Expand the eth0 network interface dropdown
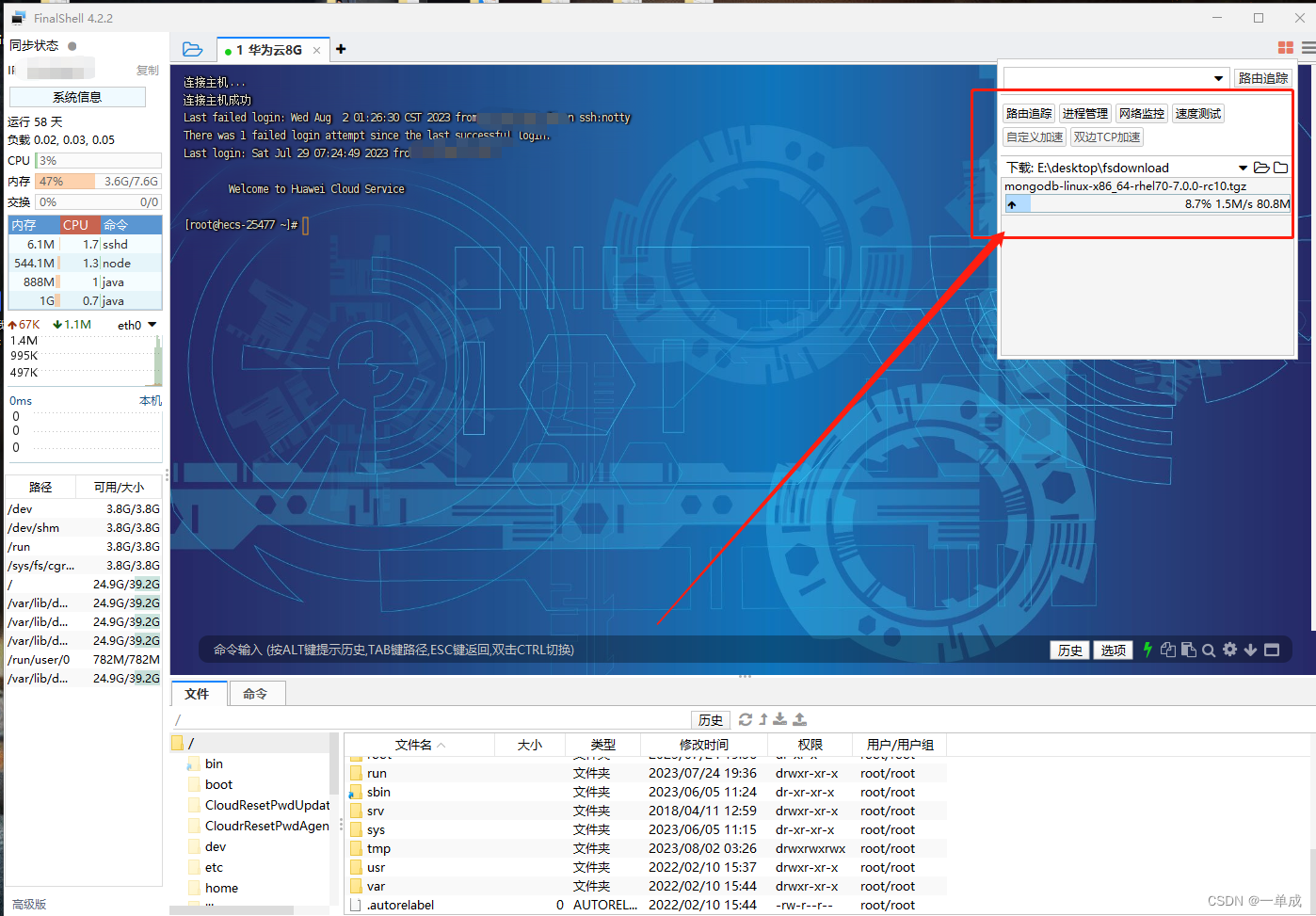Screen dimensions: 1316x916 pos(152,325)
